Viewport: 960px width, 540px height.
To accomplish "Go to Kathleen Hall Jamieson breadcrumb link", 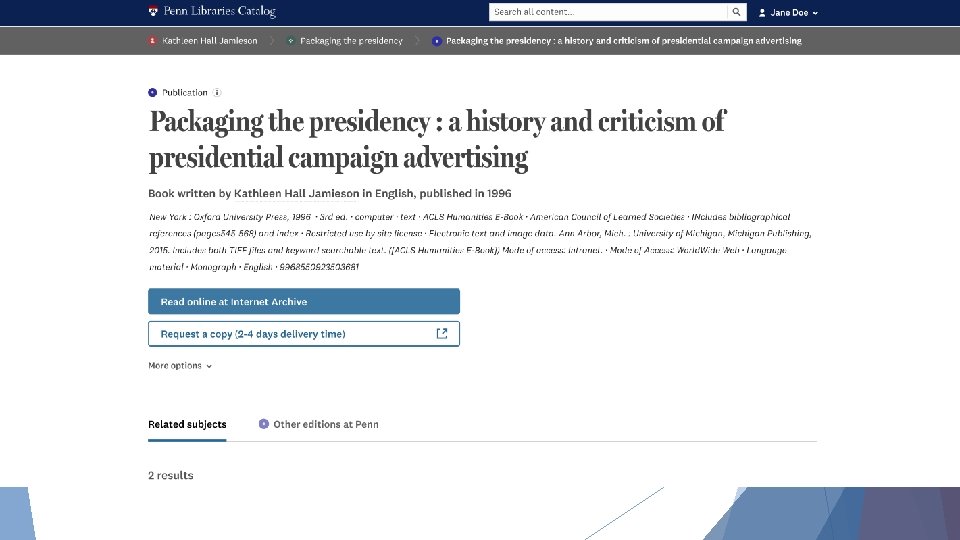I will 210,41.
